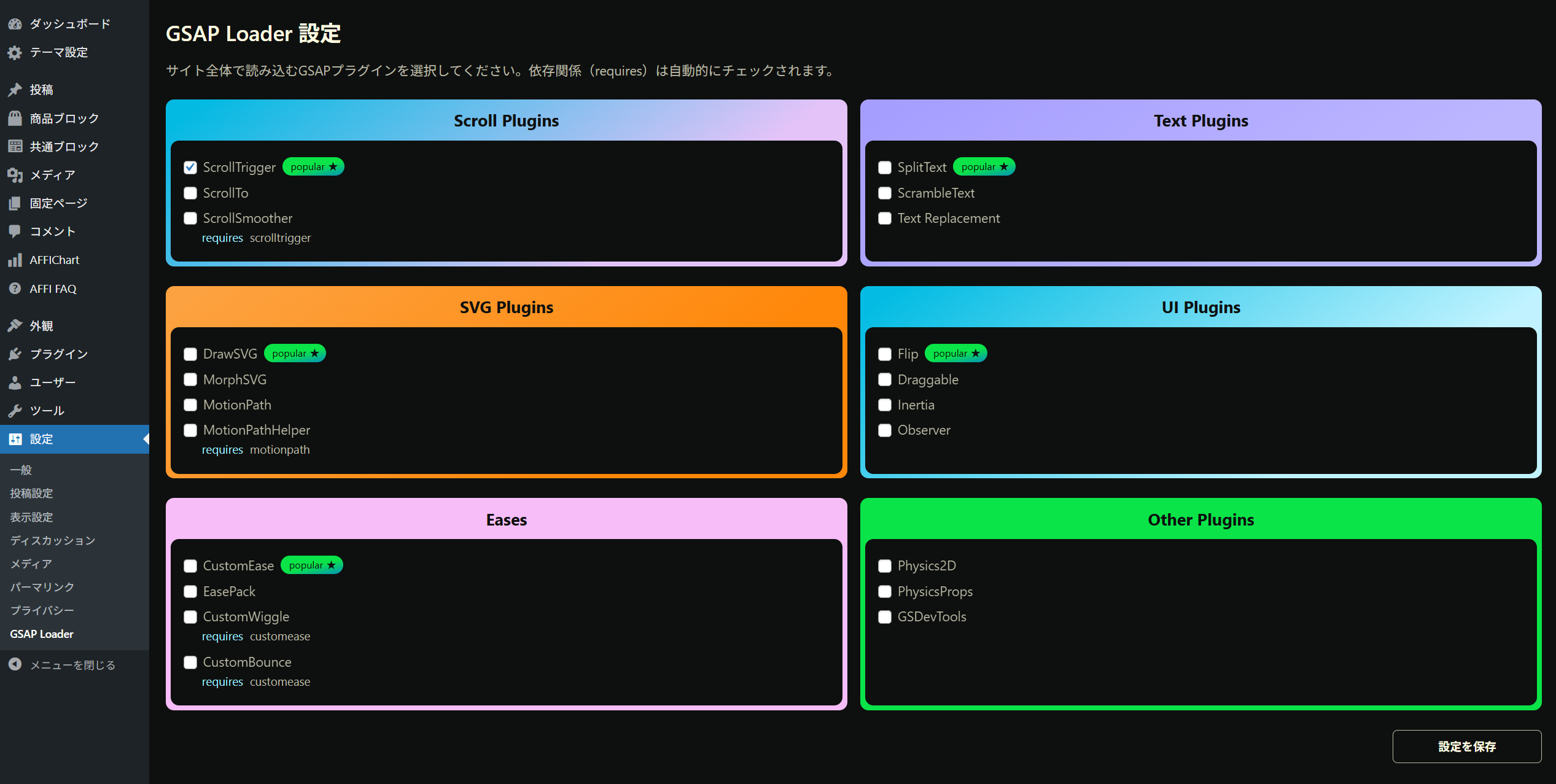Click the AFFIChart bar chart icon
The height and width of the screenshot is (784, 1556).
click(x=15, y=260)
